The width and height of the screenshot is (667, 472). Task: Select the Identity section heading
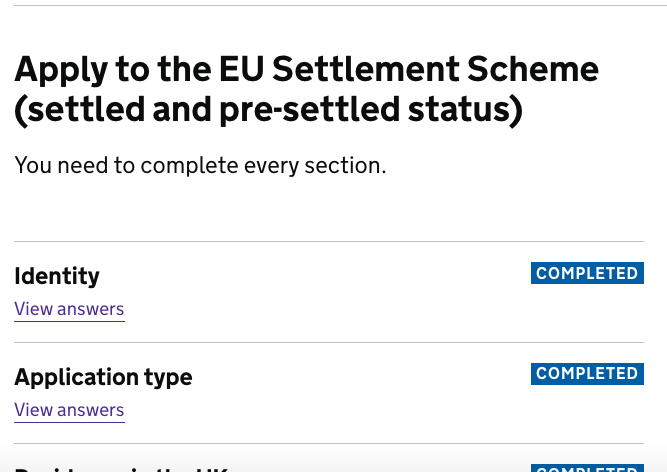[57, 276]
